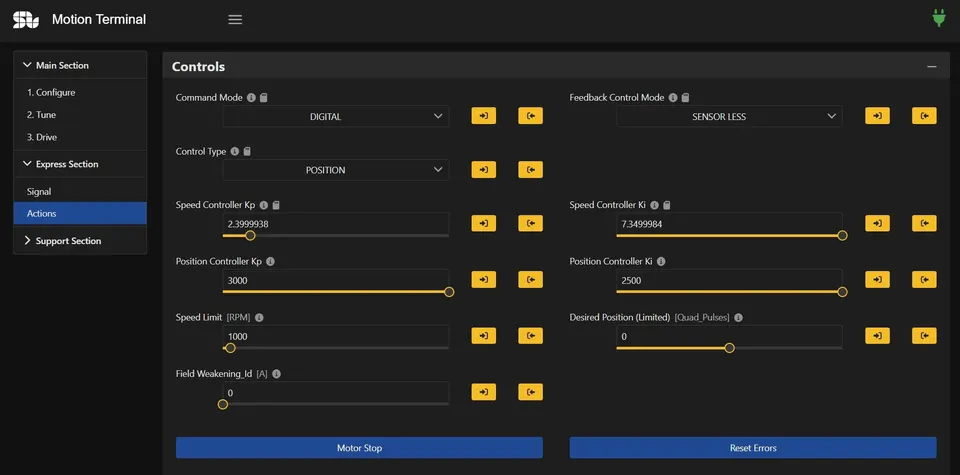
Task: Show info for Field Weakening_Id
Action: 276,374
